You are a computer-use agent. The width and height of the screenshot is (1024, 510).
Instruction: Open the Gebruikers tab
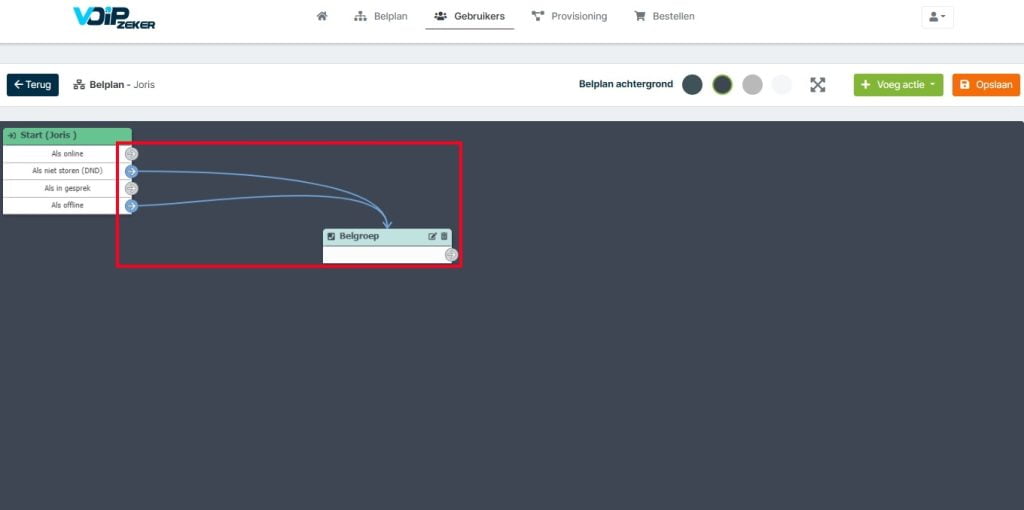pos(470,16)
